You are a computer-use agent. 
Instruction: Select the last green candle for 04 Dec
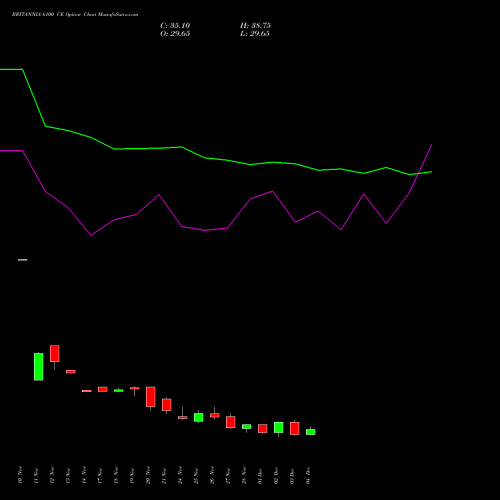[x=311, y=432]
